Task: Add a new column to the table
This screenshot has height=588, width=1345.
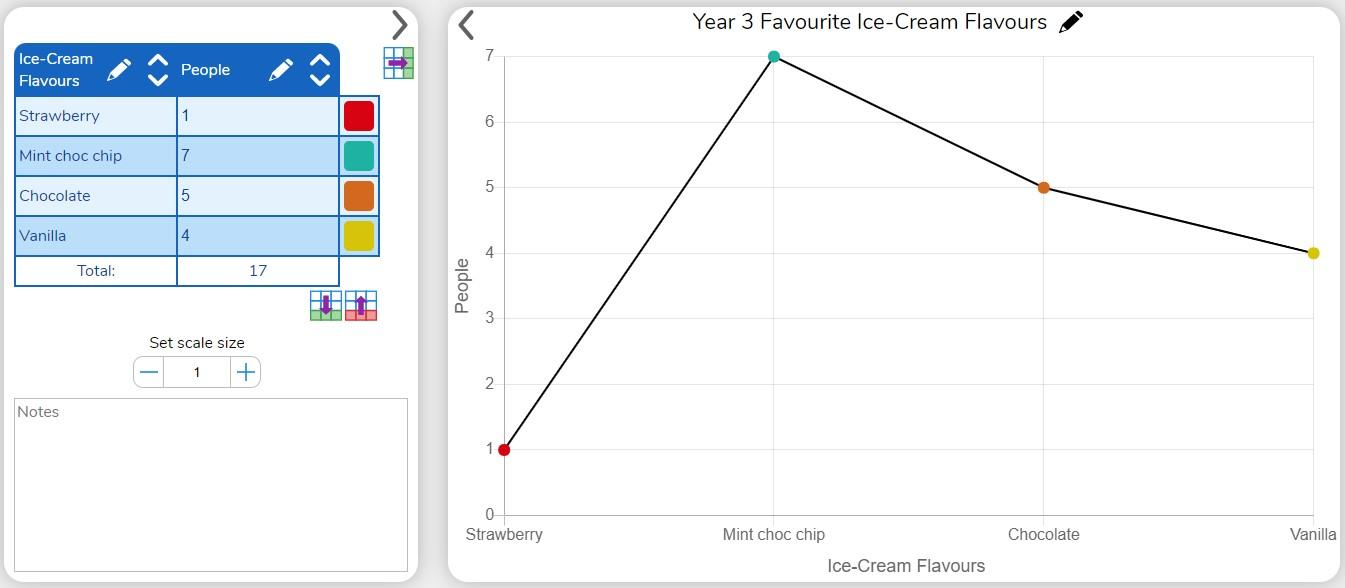Action: tap(398, 63)
